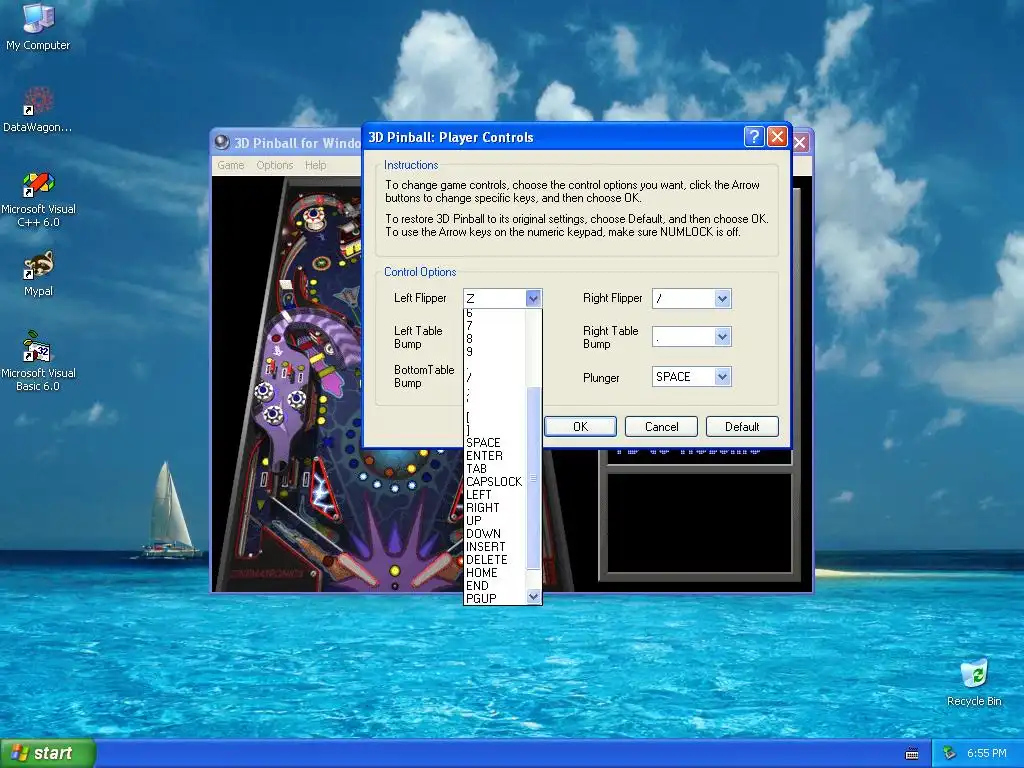Viewport: 1024px width, 768px height.
Task: Choose HOME from the key list
Action: (494, 573)
